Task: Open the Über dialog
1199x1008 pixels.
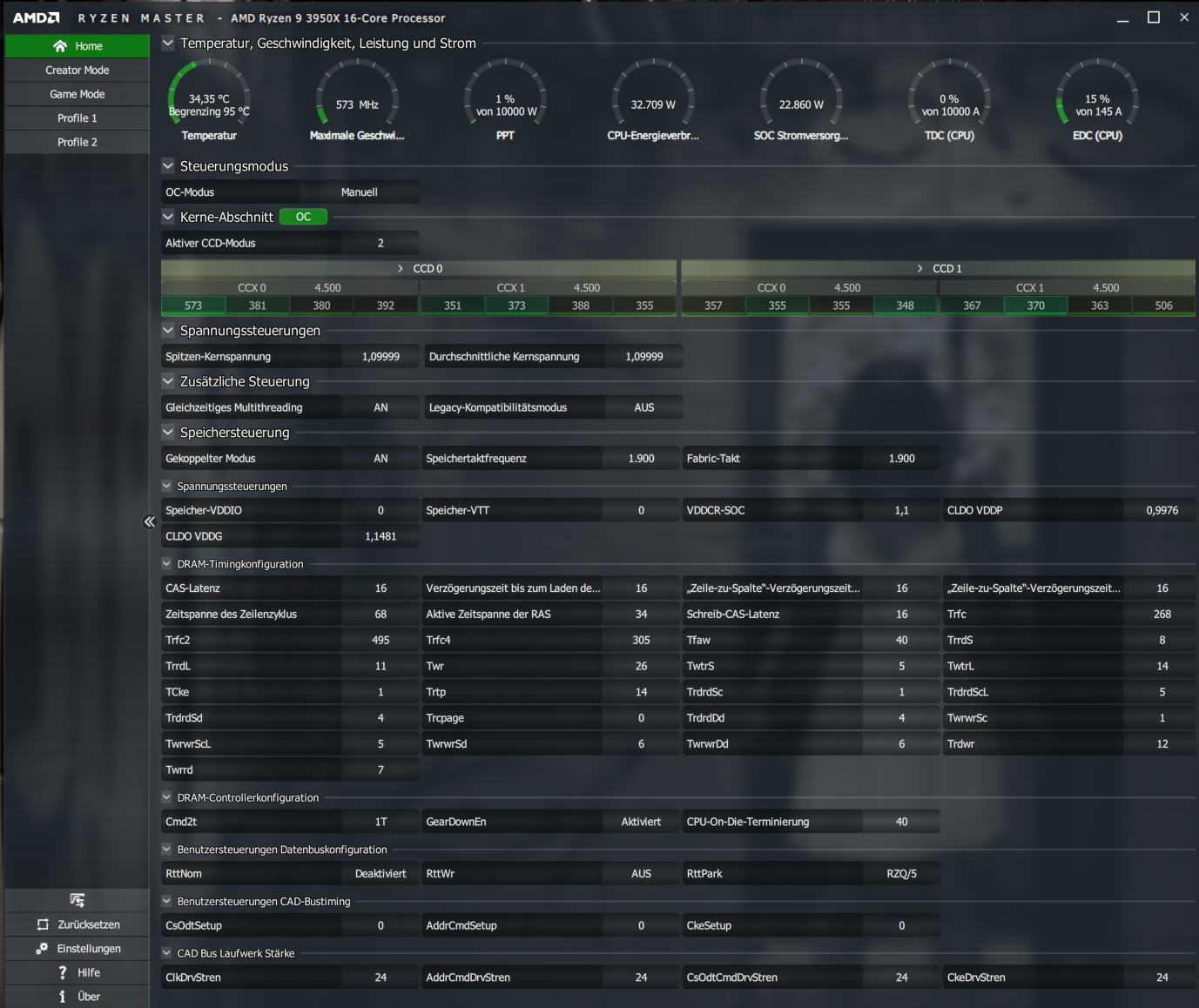Action: point(77,997)
